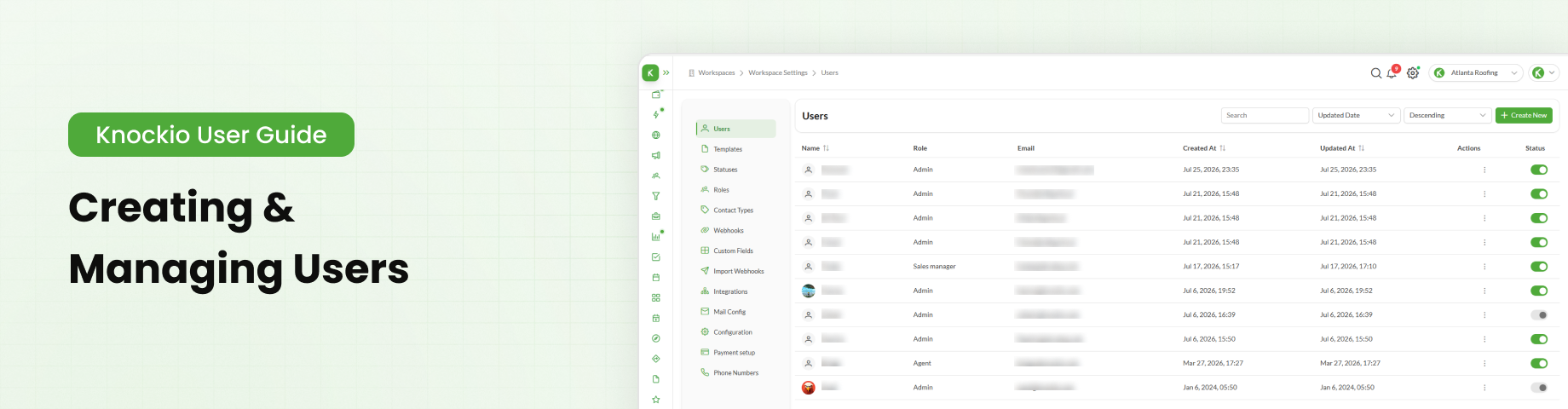Screen dimensions: 1568x409
Task: Enable the user created Jan 6, 2024
Action: tap(1539, 388)
